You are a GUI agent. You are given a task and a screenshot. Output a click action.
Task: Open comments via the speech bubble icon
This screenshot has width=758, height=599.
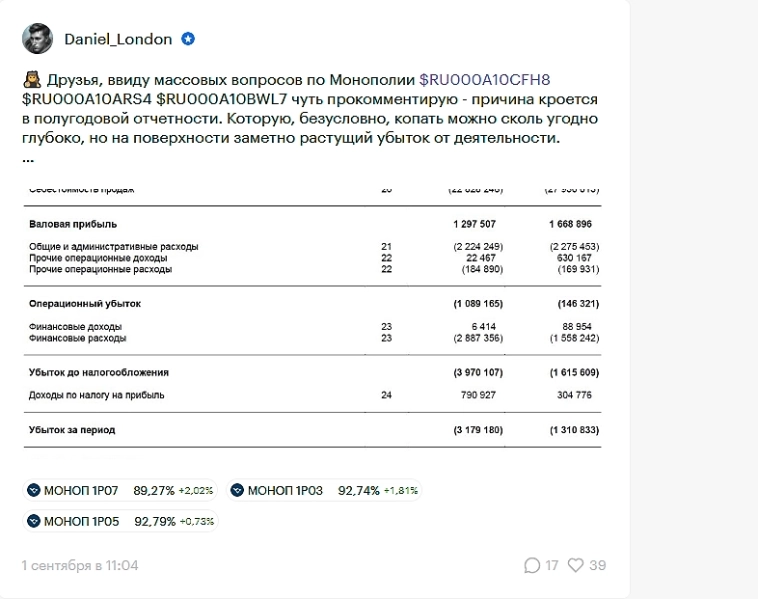point(531,565)
